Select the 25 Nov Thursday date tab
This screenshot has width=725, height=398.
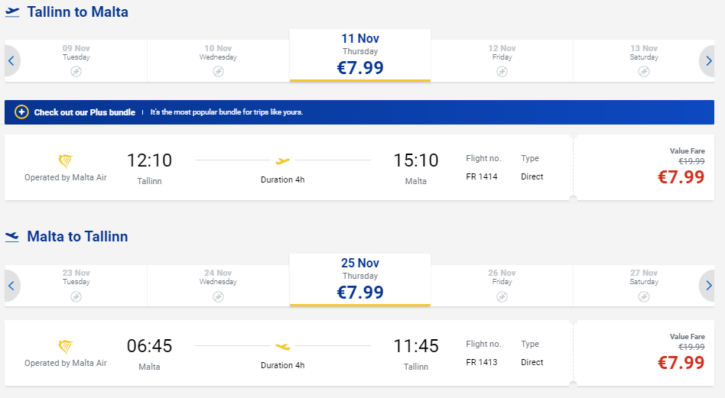(x=360, y=280)
